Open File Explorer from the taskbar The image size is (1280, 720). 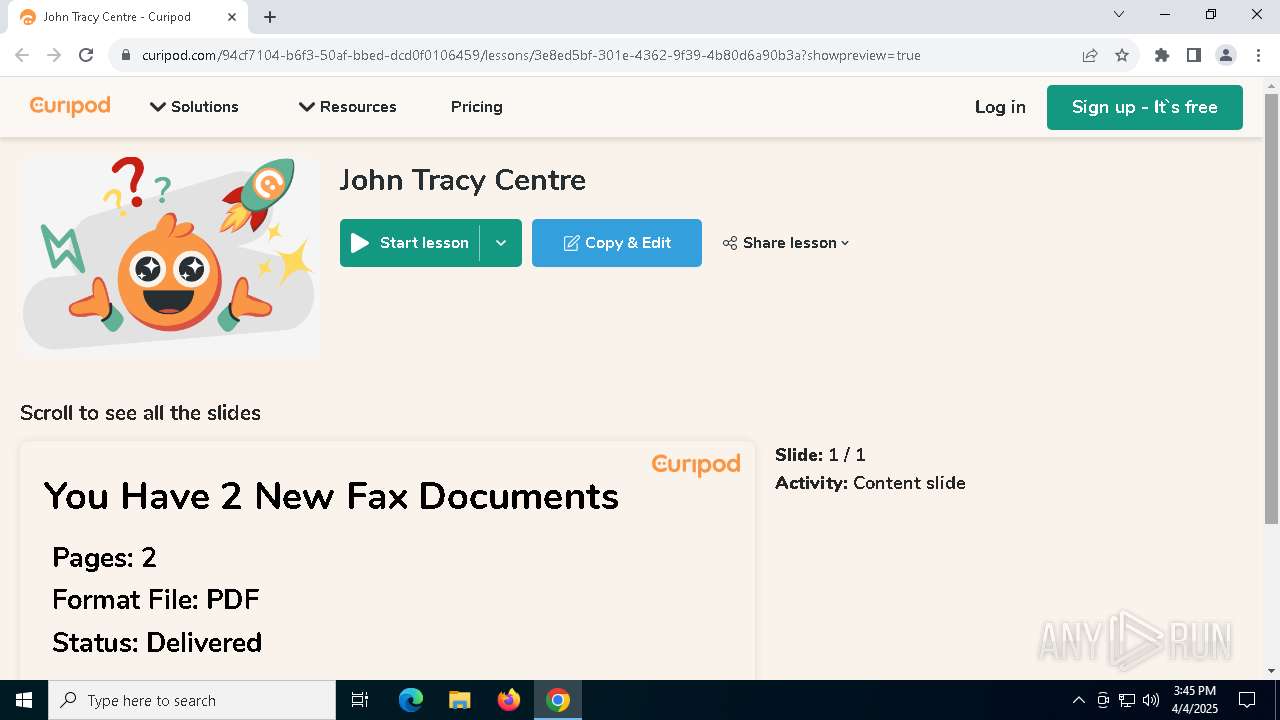460,700
